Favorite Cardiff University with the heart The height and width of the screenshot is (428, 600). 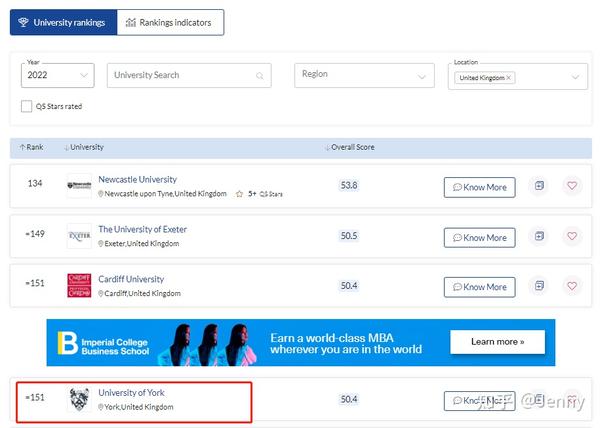(x=572, y=286)
